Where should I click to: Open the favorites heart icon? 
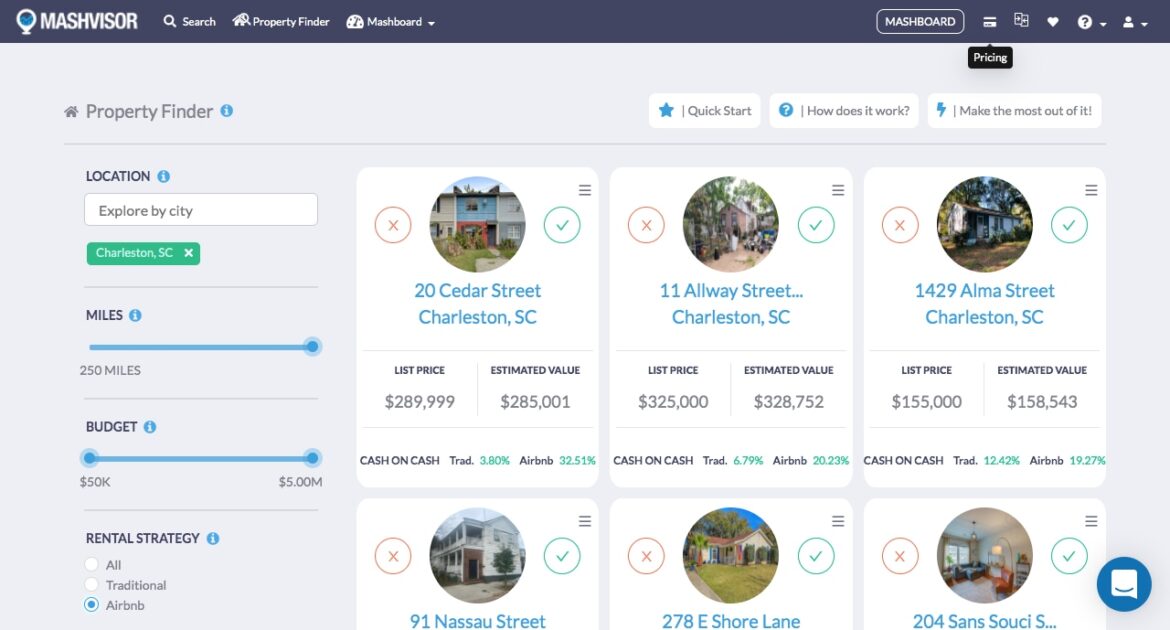[x=1052, y=22]
